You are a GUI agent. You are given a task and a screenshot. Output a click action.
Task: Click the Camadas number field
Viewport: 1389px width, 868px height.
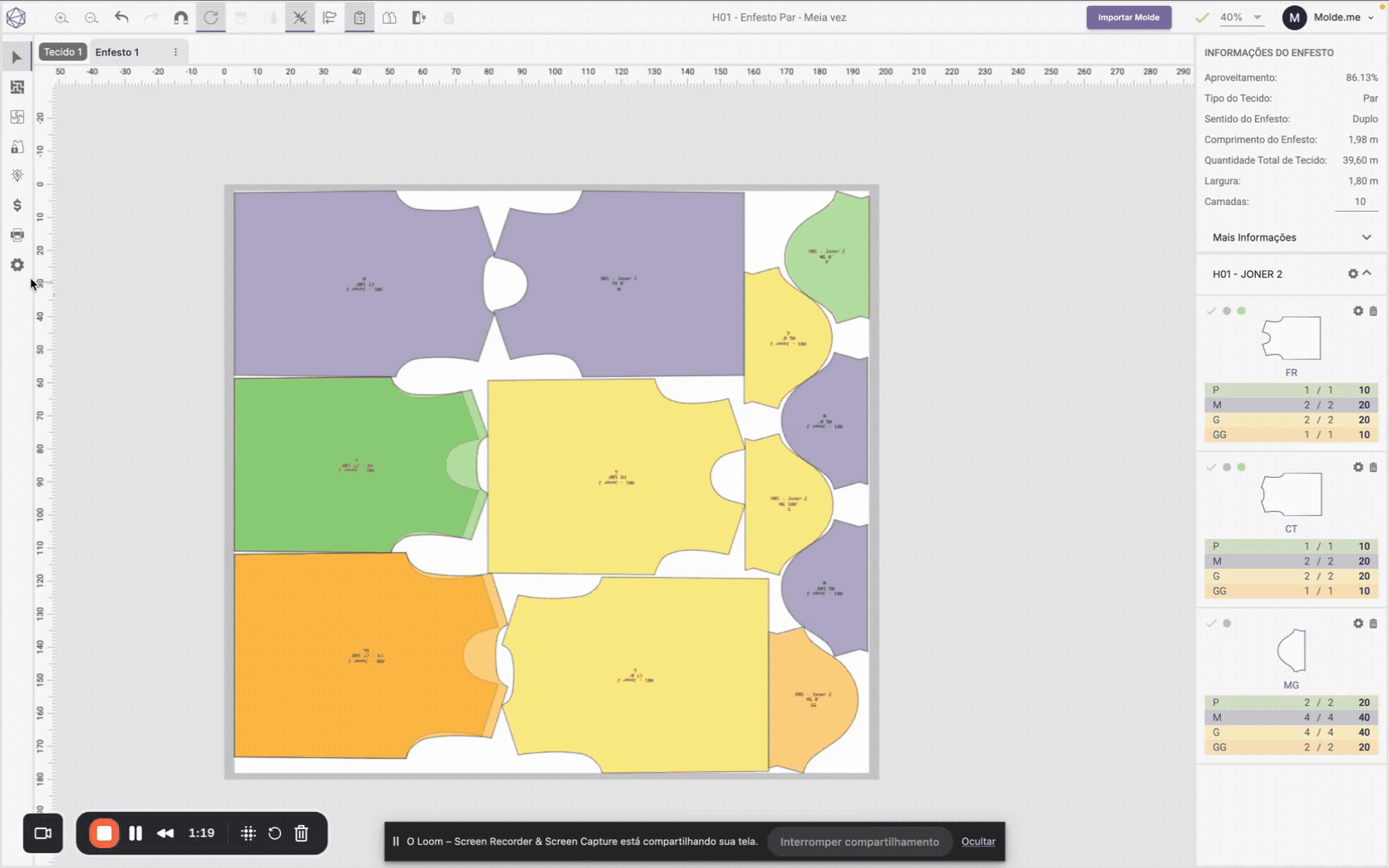[1356, 202]
